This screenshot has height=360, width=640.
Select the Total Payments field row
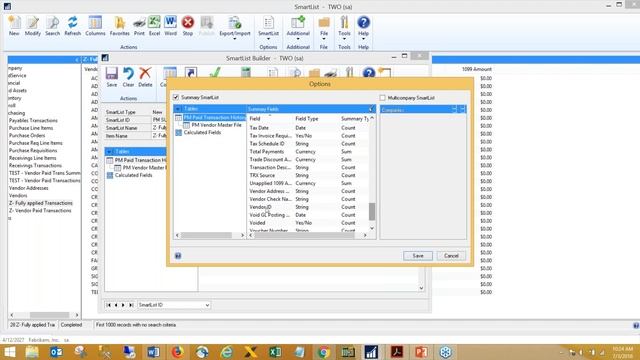[309, 151]
